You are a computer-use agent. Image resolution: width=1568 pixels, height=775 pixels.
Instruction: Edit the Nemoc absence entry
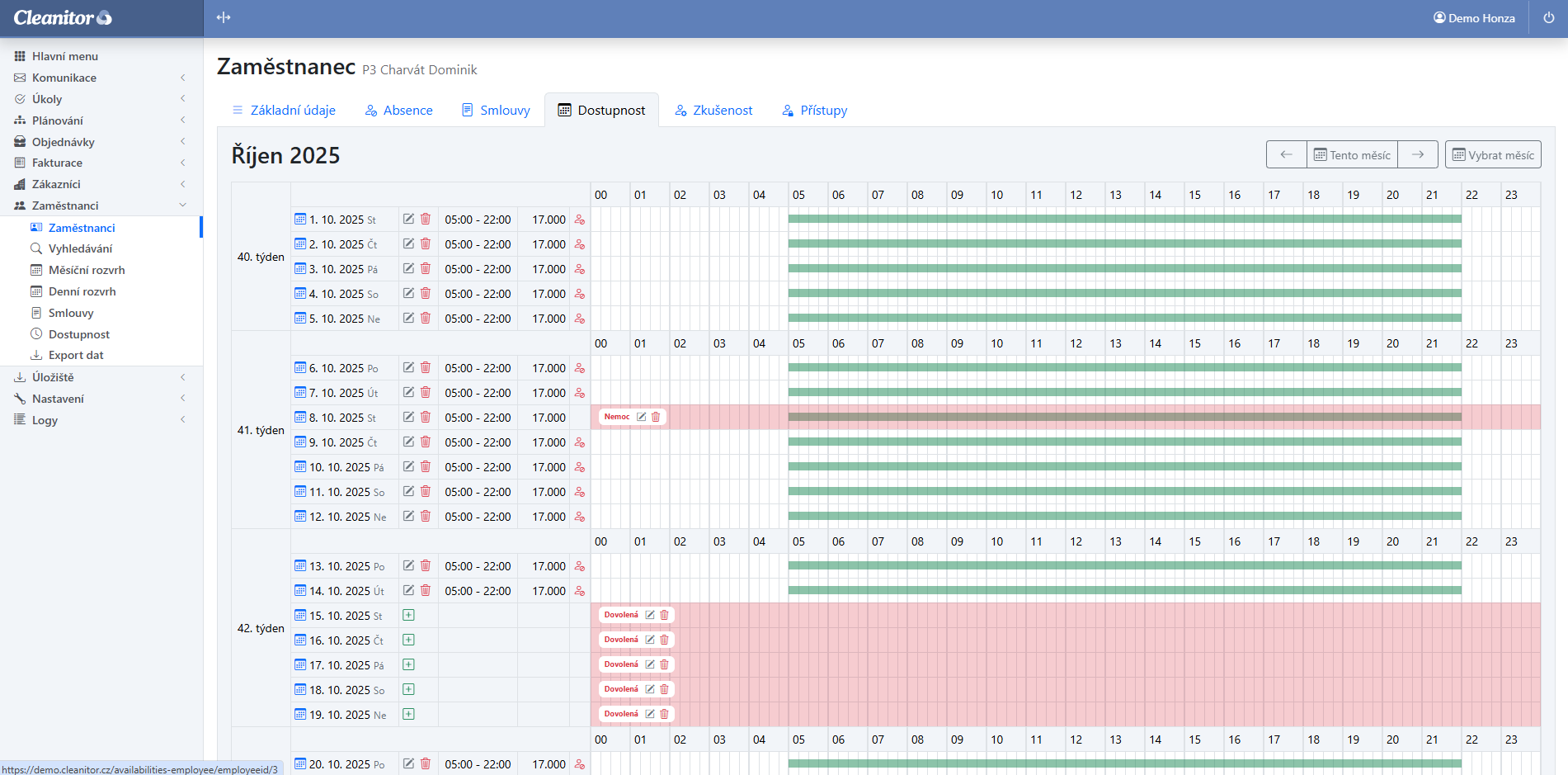[x=641, y=417]
